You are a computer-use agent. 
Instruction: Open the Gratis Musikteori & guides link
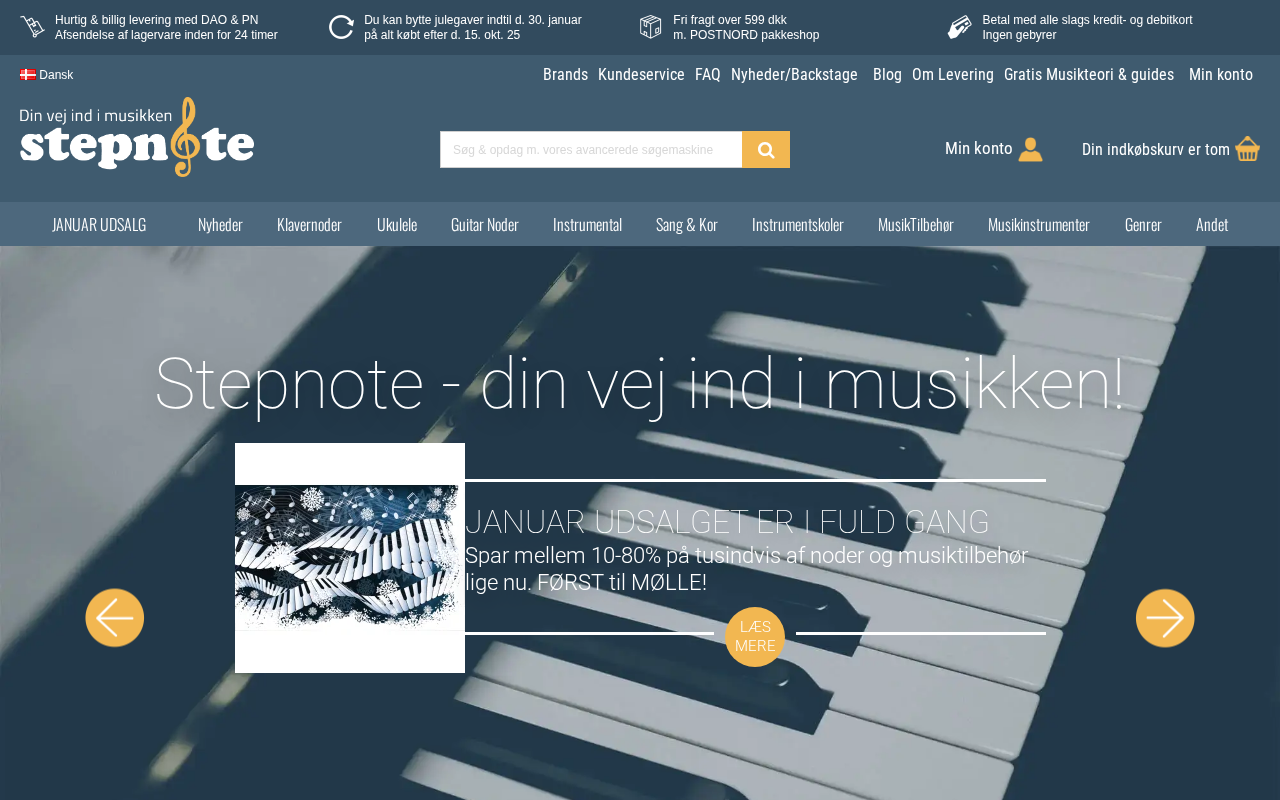click(x=1089, y=75)
